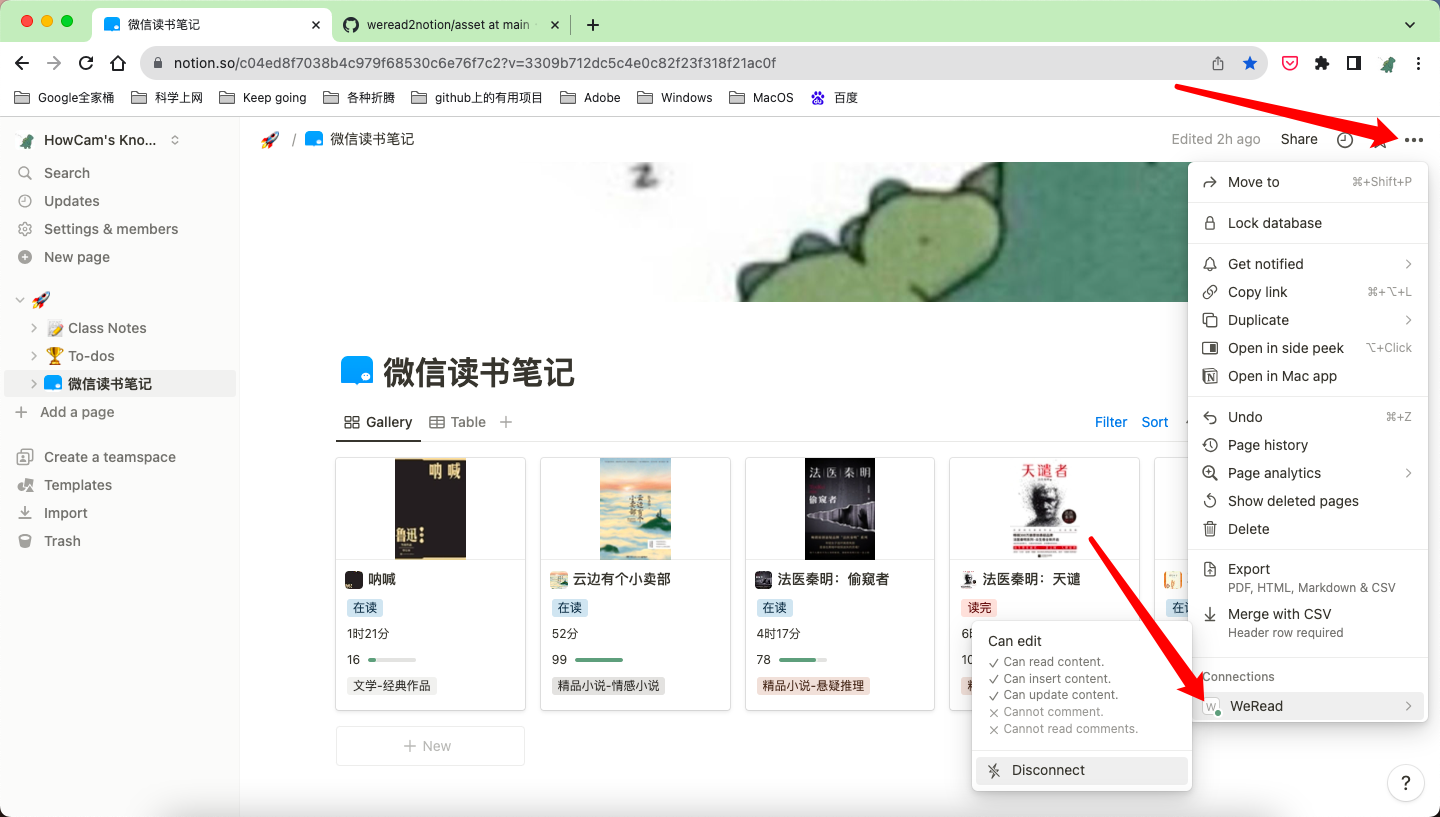Viewport: 1440px width, 817px height.
Task: Expand the Duplicate submenu arrow
Action: click(x=1408, y=320)
